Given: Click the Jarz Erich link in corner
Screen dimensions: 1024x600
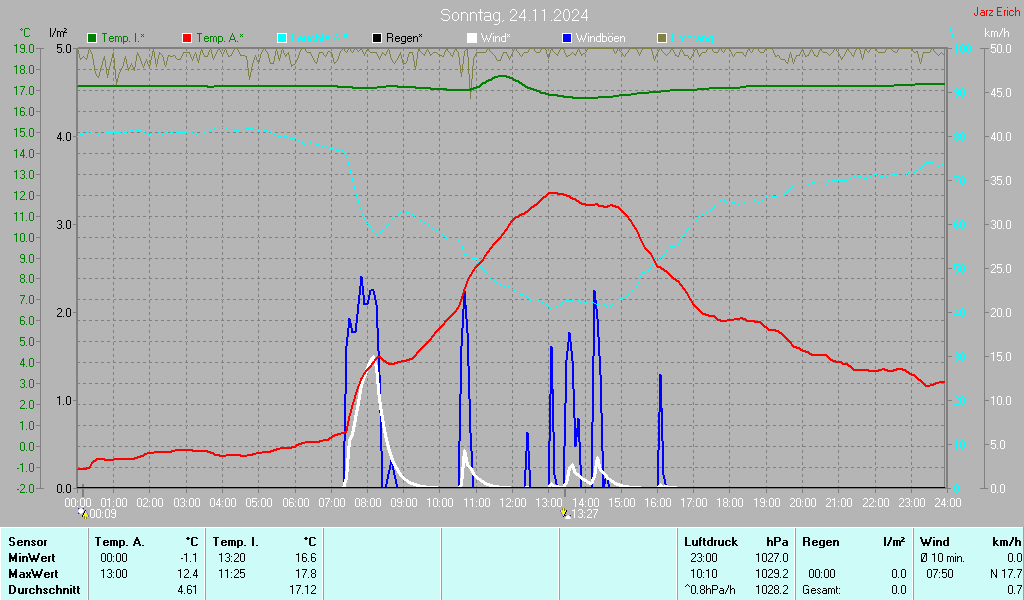Looking at the screenshot, I should 996,13.
